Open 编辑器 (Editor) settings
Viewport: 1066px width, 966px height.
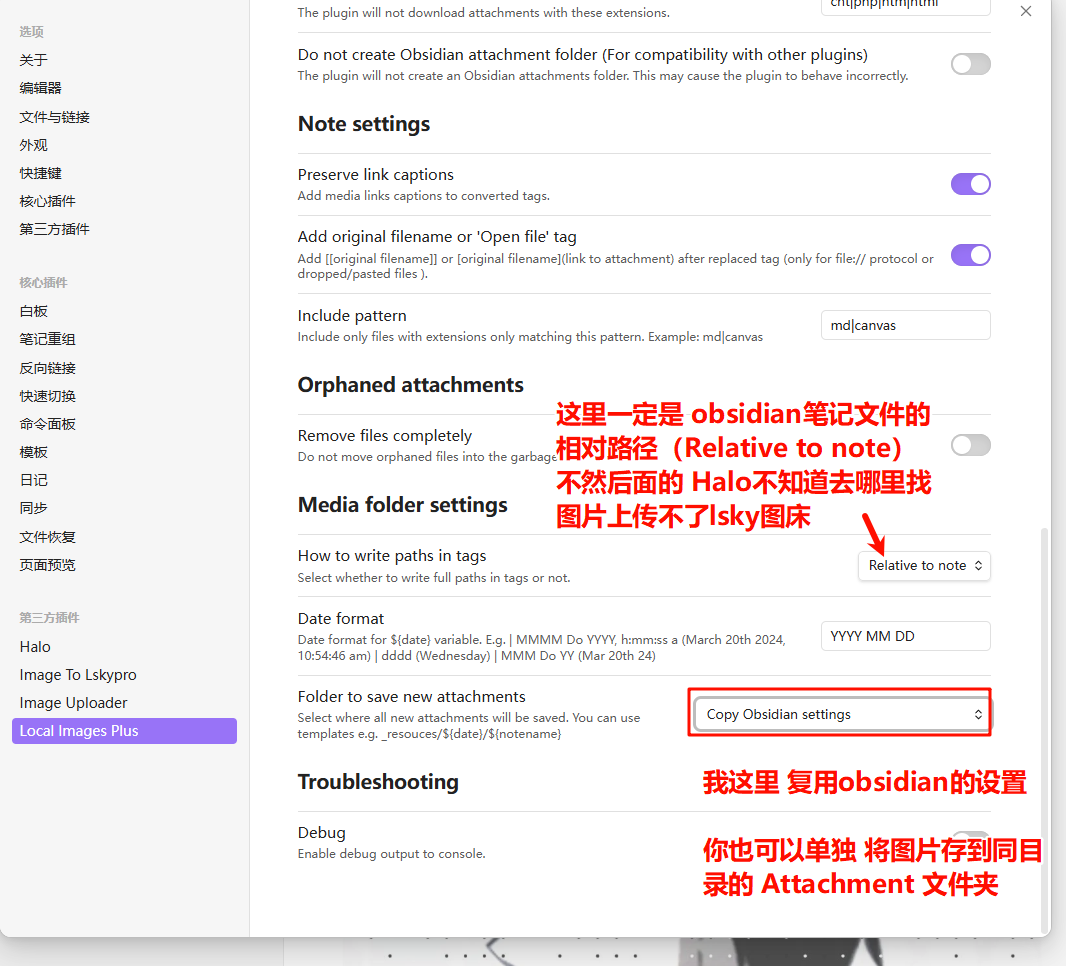(41, 88)
